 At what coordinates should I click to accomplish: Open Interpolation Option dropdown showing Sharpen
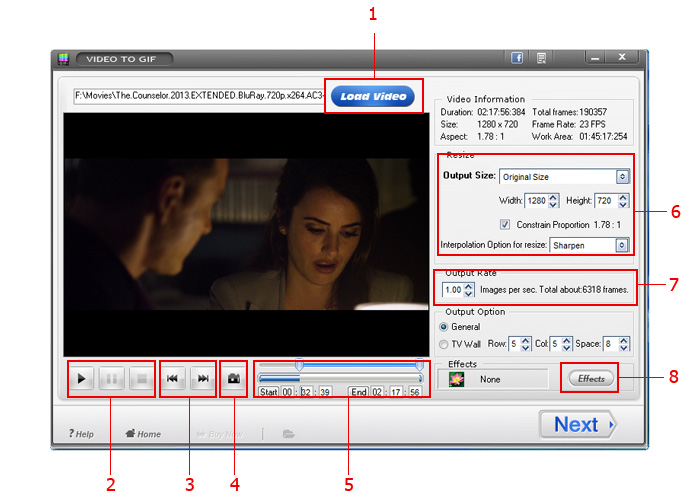(x=622, y=245)
